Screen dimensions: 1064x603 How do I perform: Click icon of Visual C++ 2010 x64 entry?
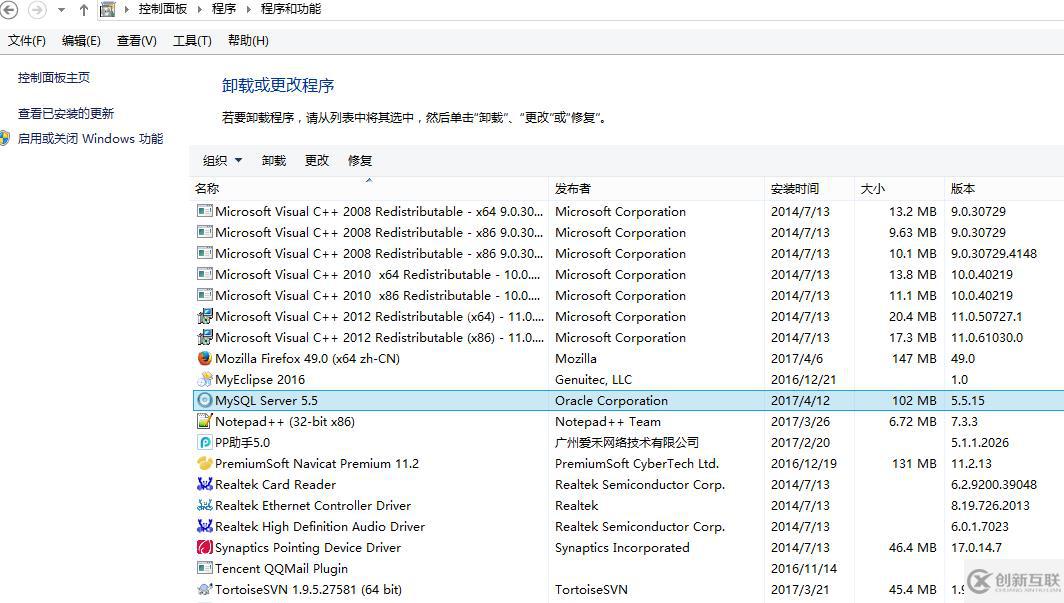pos(204,274)
